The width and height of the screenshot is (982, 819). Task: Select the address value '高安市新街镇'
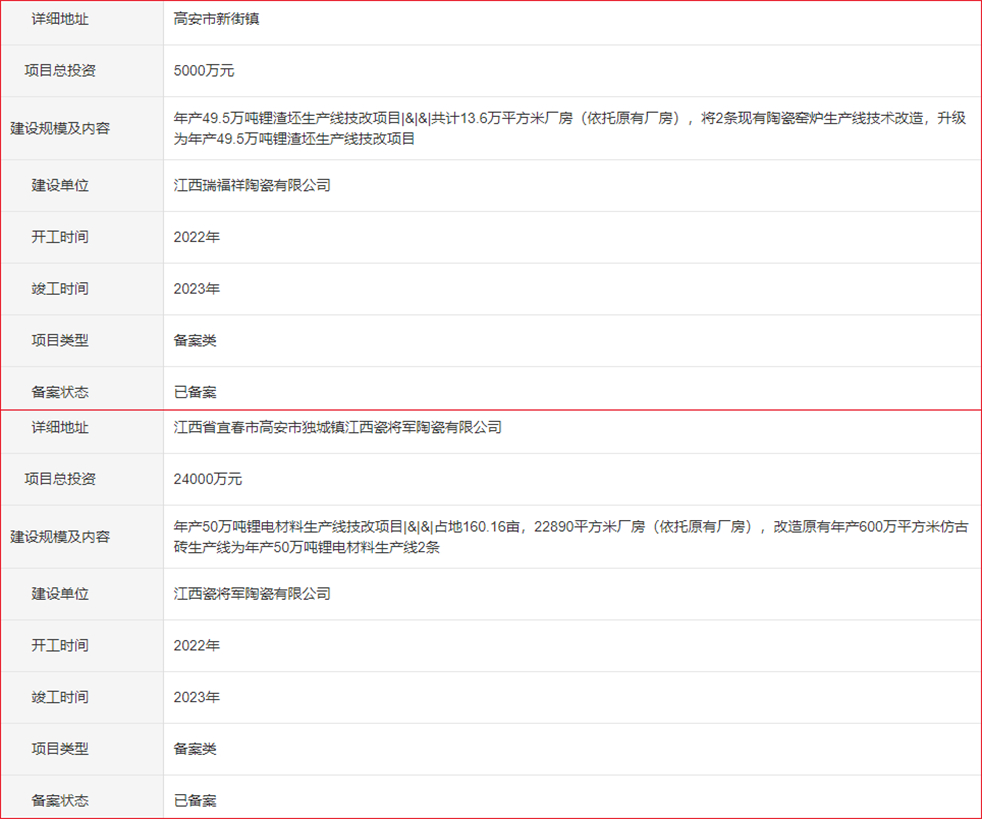[x=216, y=19]
